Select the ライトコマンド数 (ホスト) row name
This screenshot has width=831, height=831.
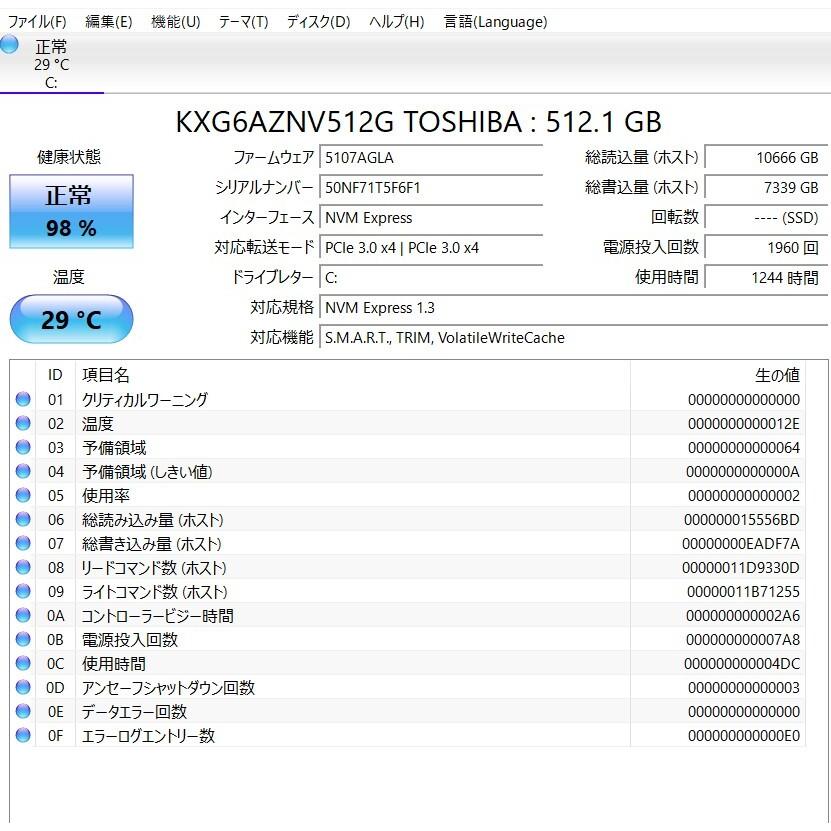pyautogui.click(x=154, y=591)
